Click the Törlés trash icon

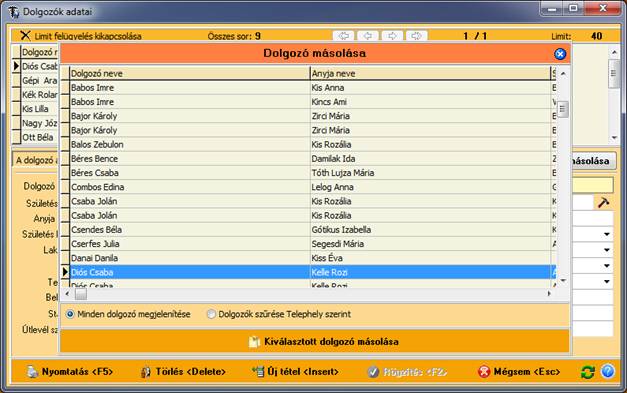point(146,372)
